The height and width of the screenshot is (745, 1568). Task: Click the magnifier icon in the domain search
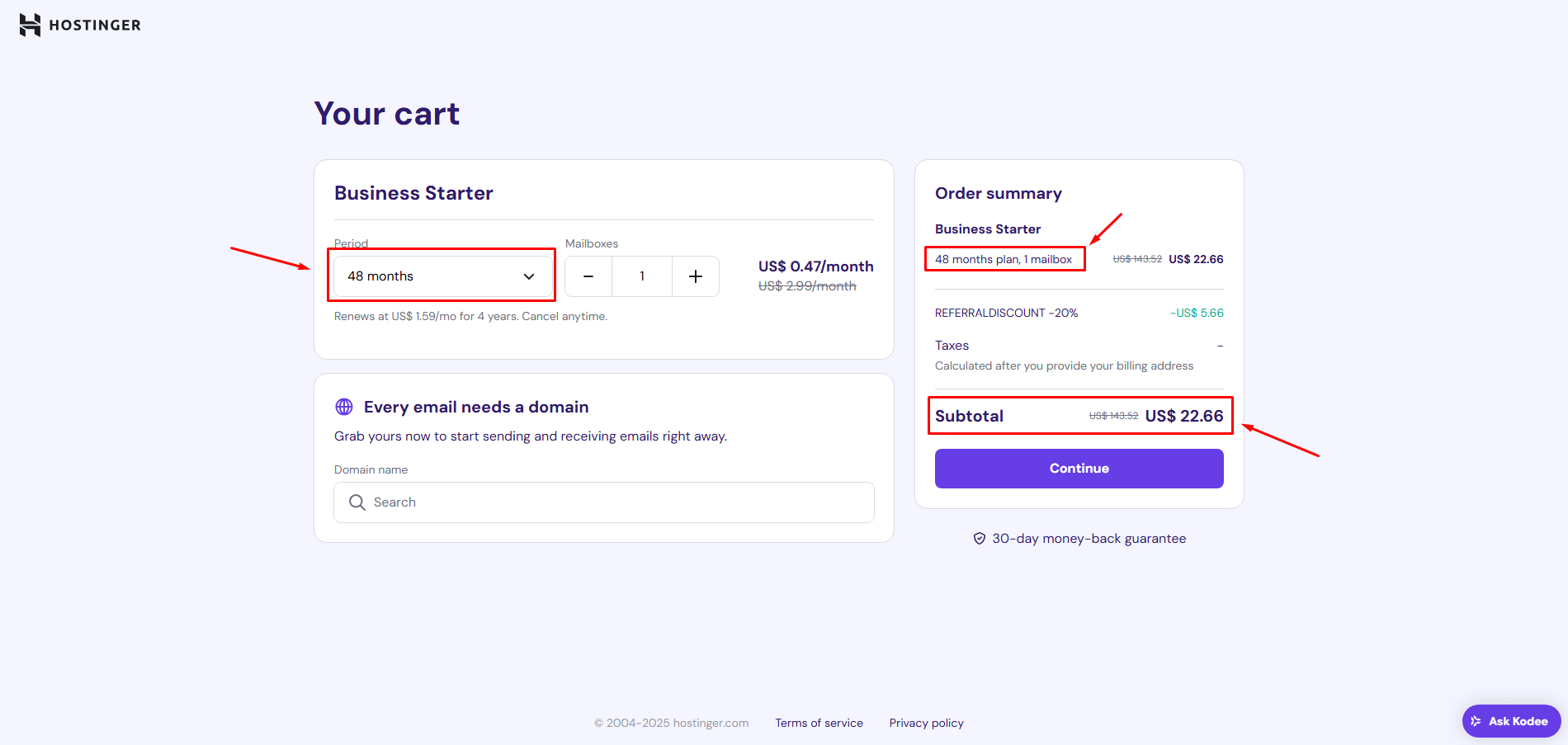(357, 502)
